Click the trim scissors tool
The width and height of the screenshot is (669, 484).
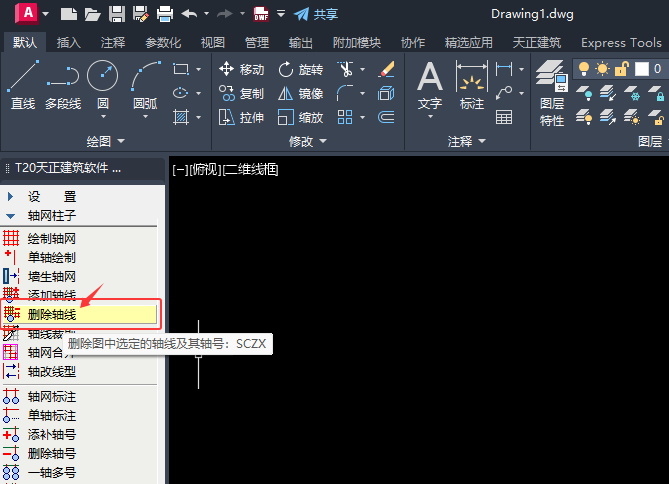(345, 69)
